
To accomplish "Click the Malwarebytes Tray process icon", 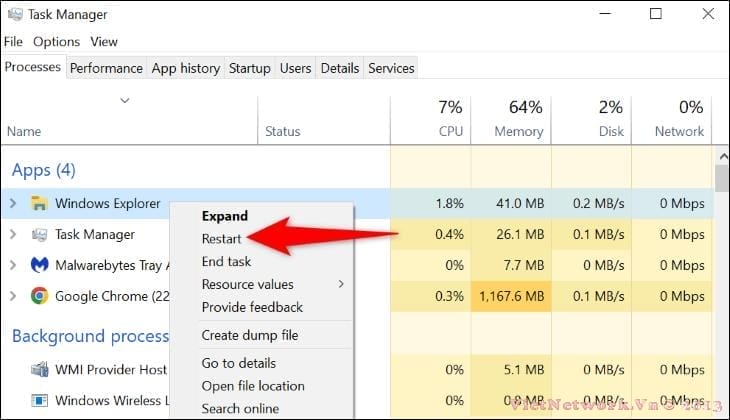I will coord(40,265).
